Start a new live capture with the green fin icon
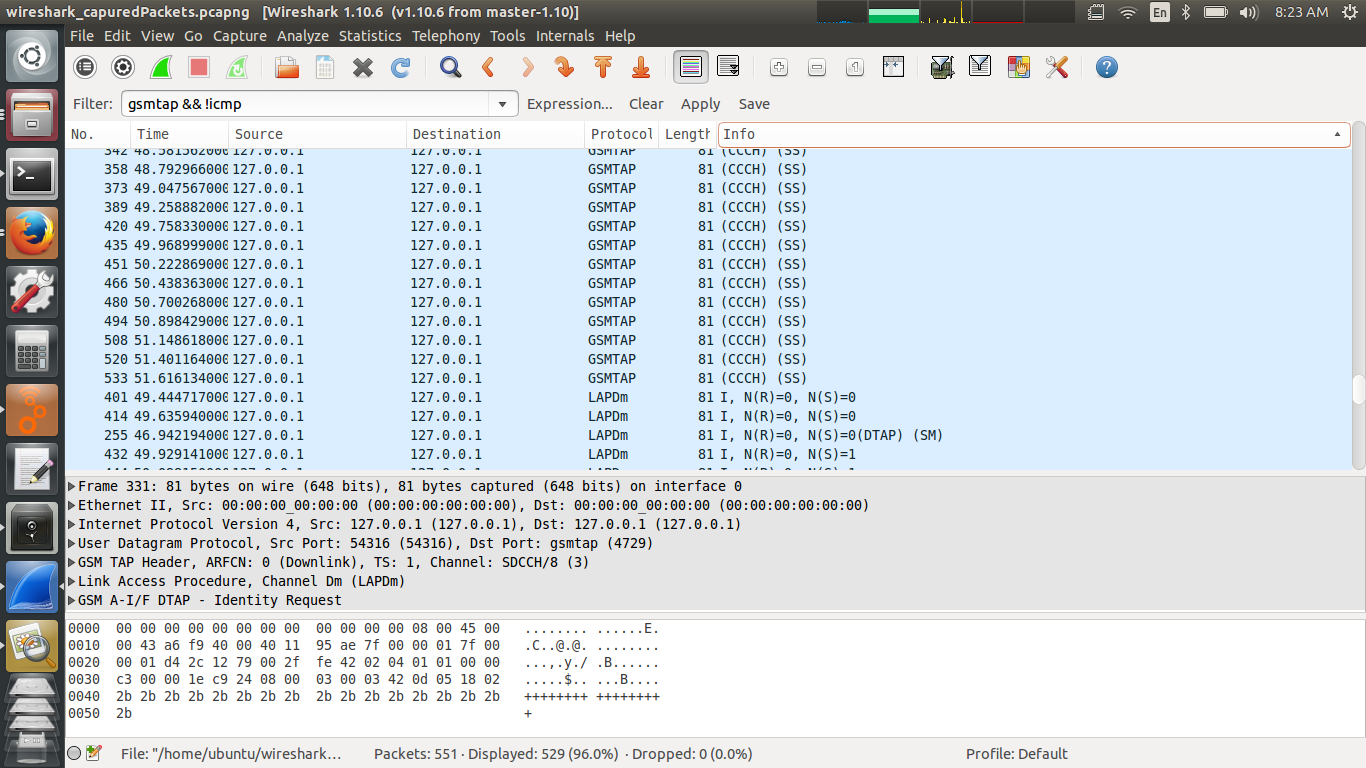The height and width of the screenshot is (768, 1366). click(x=161, y=67)
